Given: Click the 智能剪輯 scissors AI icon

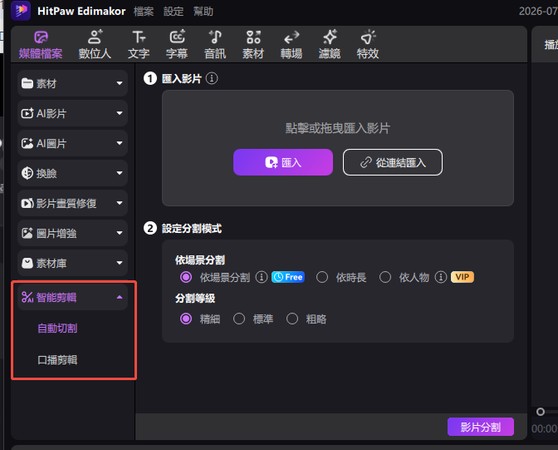Looking at the screenshot, I should click(27, 297).
